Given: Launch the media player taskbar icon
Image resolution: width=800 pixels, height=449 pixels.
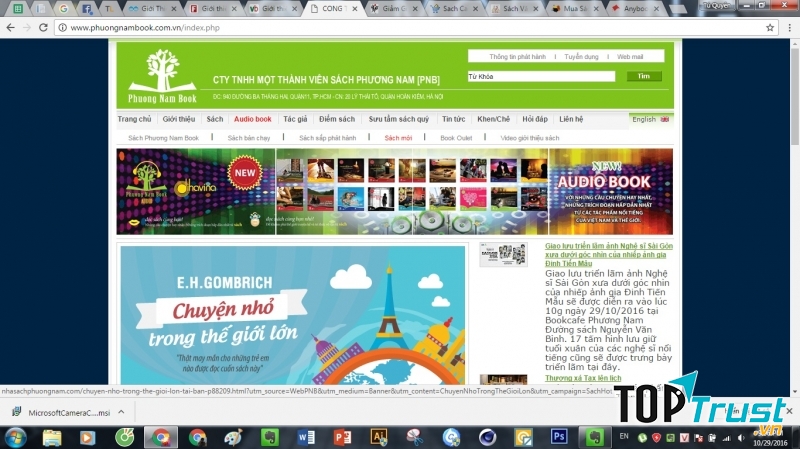Looking at the screenshot, I should (x=87, y=438).
